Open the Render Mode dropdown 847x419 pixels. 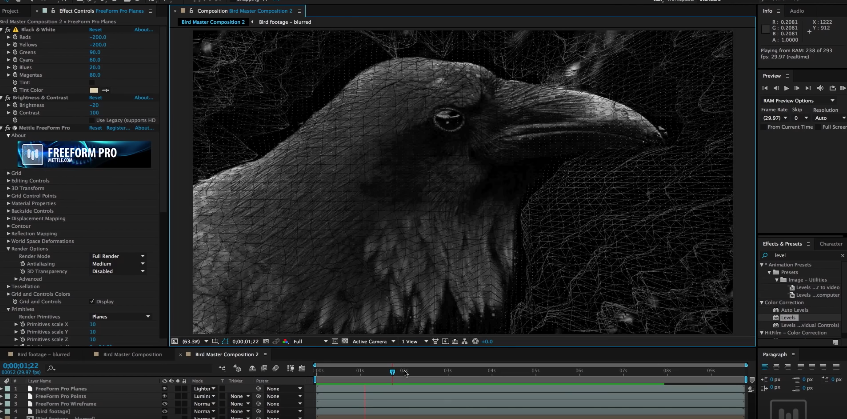[119, 256]
